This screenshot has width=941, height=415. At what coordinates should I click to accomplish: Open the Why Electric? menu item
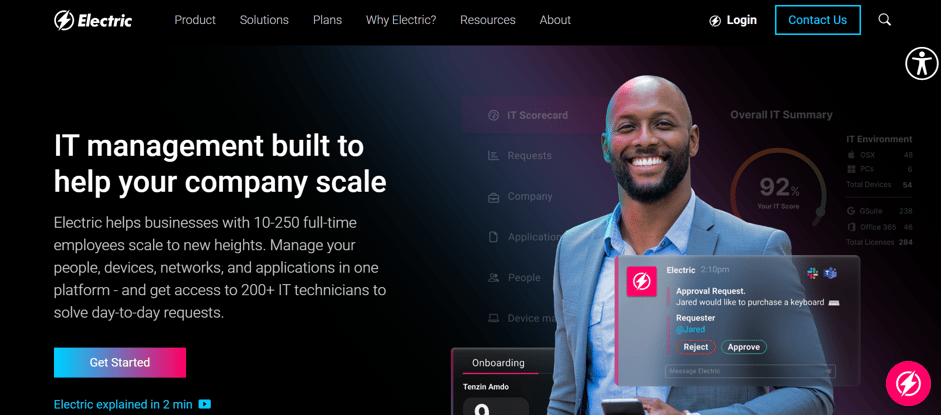401,20
